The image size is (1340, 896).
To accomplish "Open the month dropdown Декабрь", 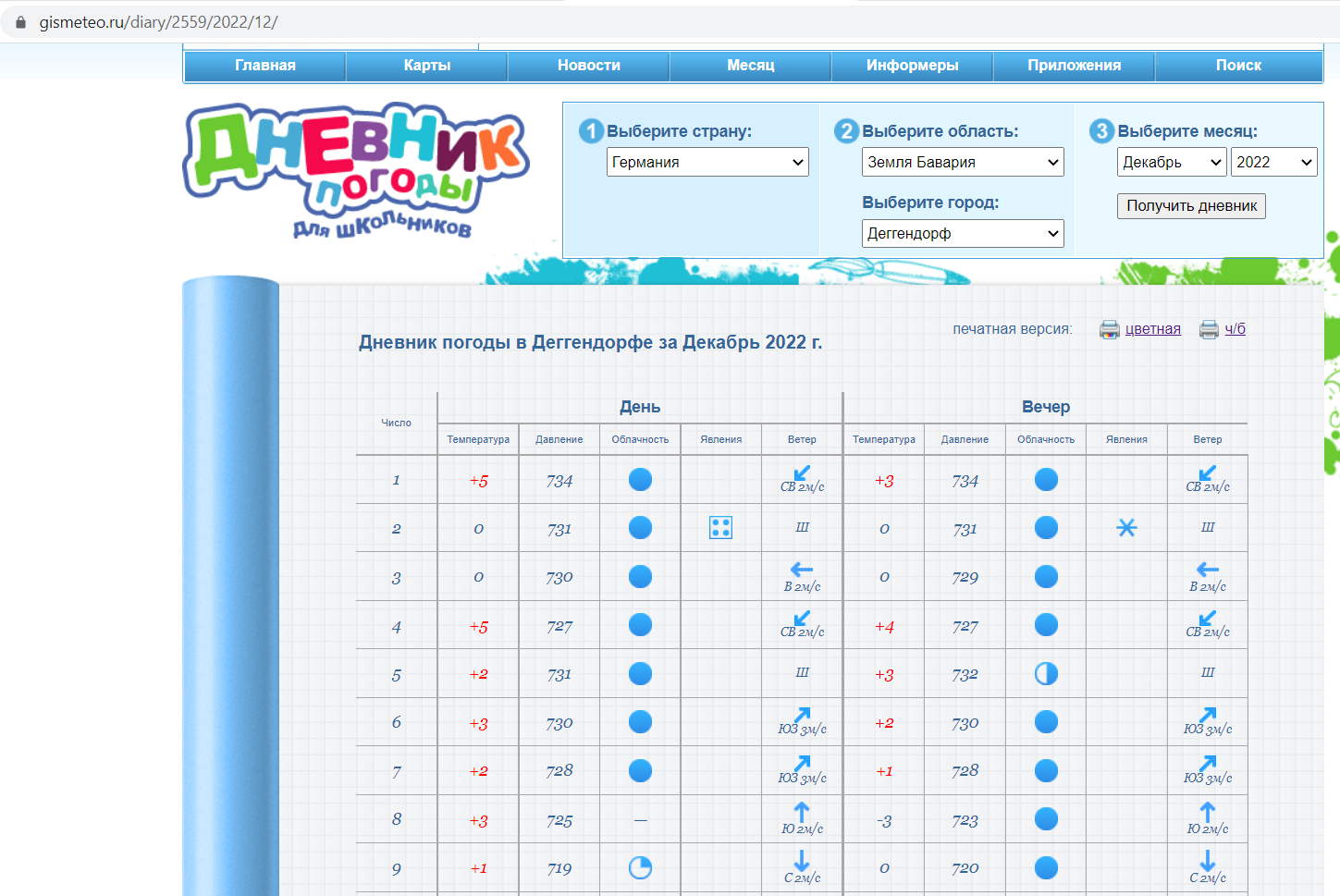I will coord(1172,162).
